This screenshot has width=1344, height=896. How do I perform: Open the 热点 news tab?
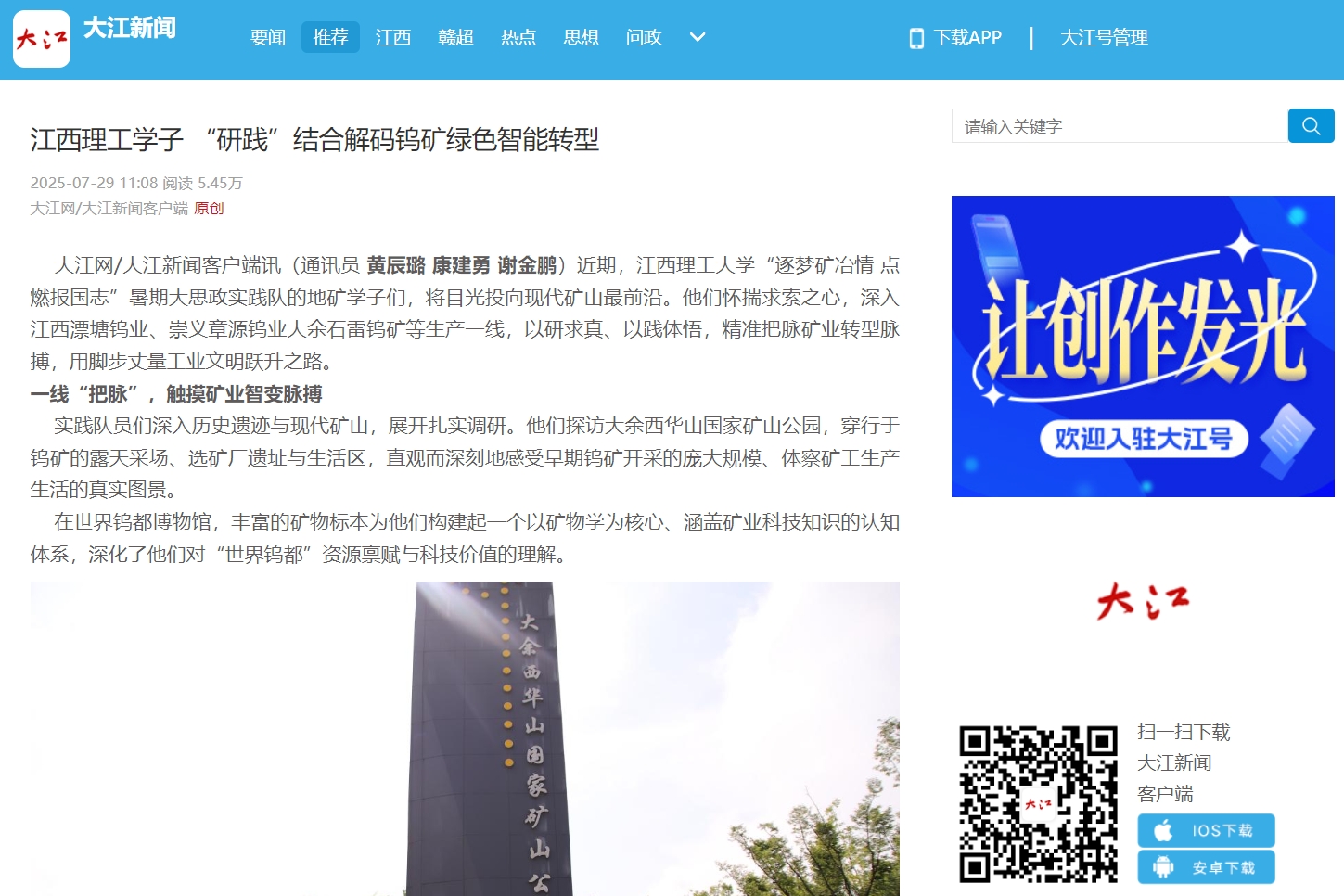coord(518,37)
